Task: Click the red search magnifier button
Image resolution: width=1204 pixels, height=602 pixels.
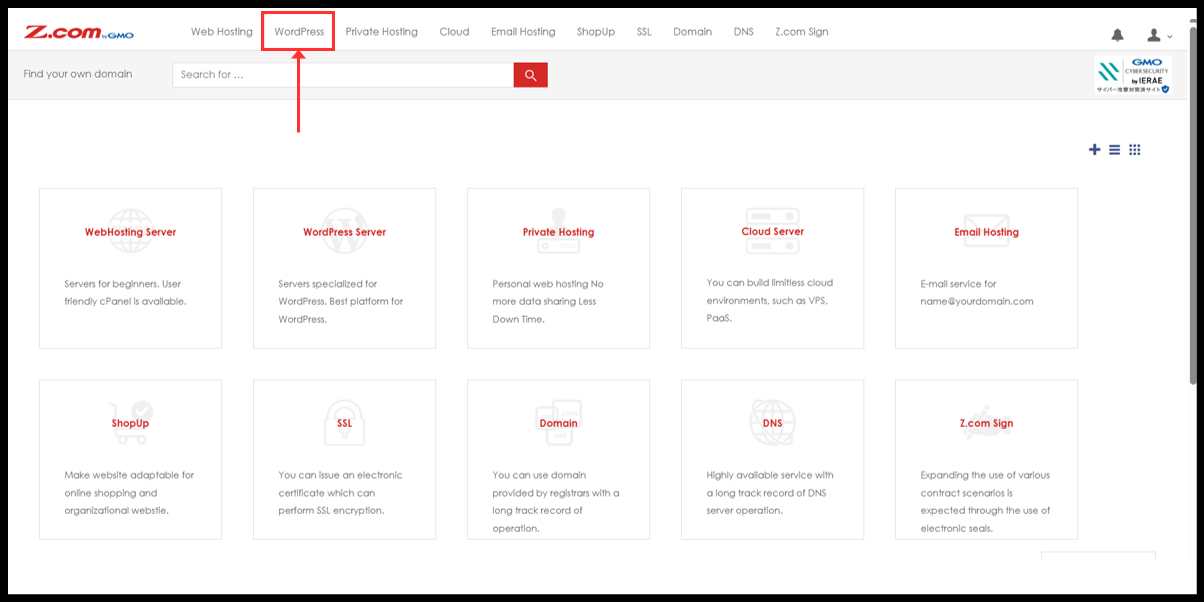Action: pyautogui.click(x=531, y=75)
